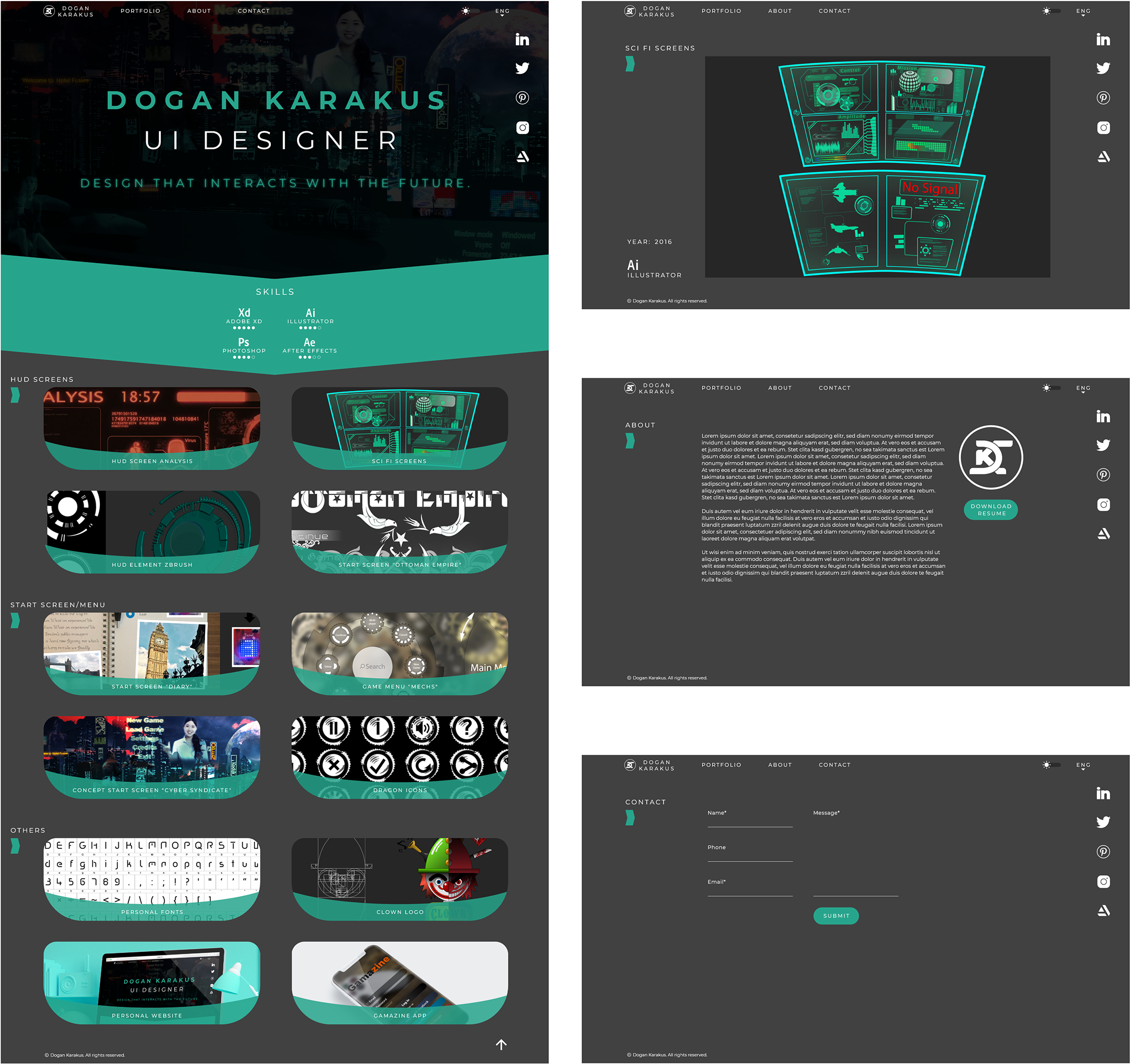Click the DK logo in home page header

pos(49,11)
